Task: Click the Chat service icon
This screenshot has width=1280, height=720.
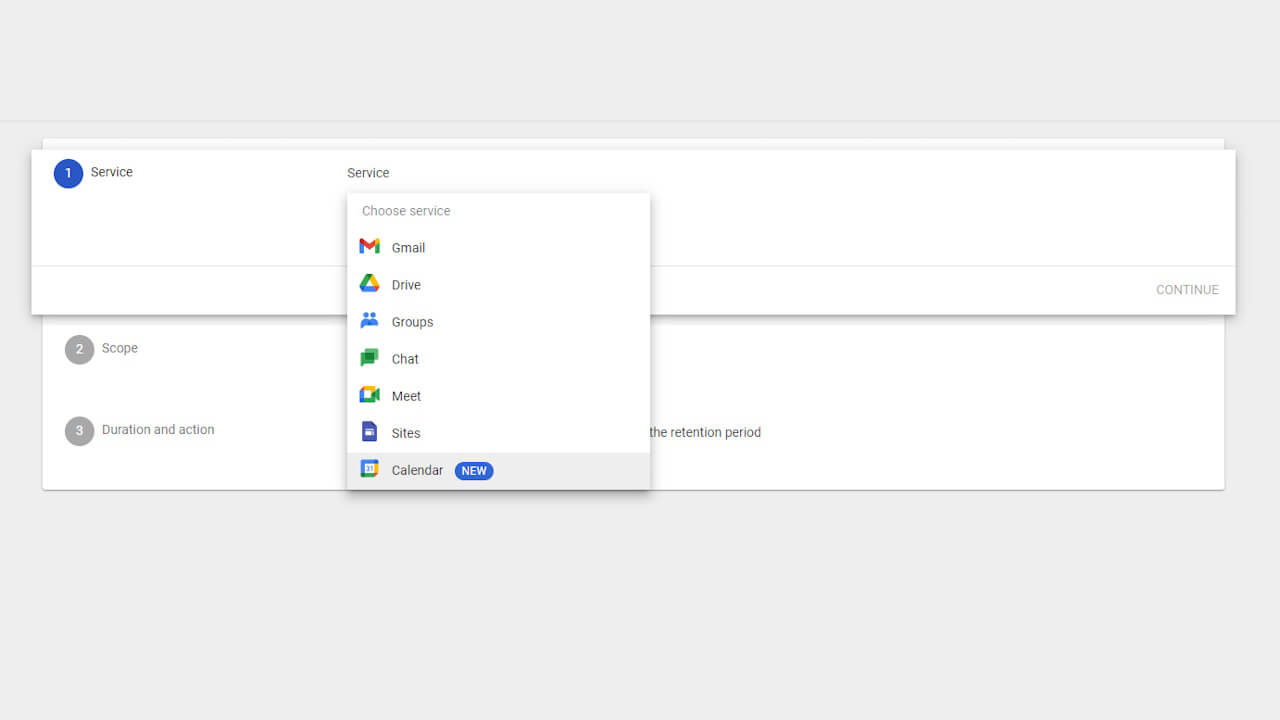Action: pos(370,358)
